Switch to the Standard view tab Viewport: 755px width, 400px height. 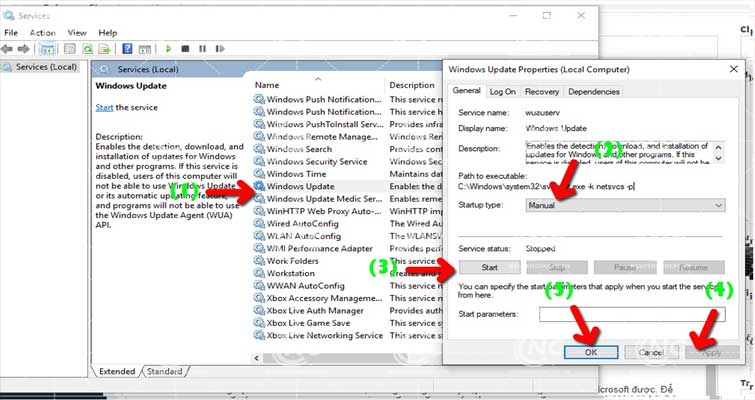[165, 372]
